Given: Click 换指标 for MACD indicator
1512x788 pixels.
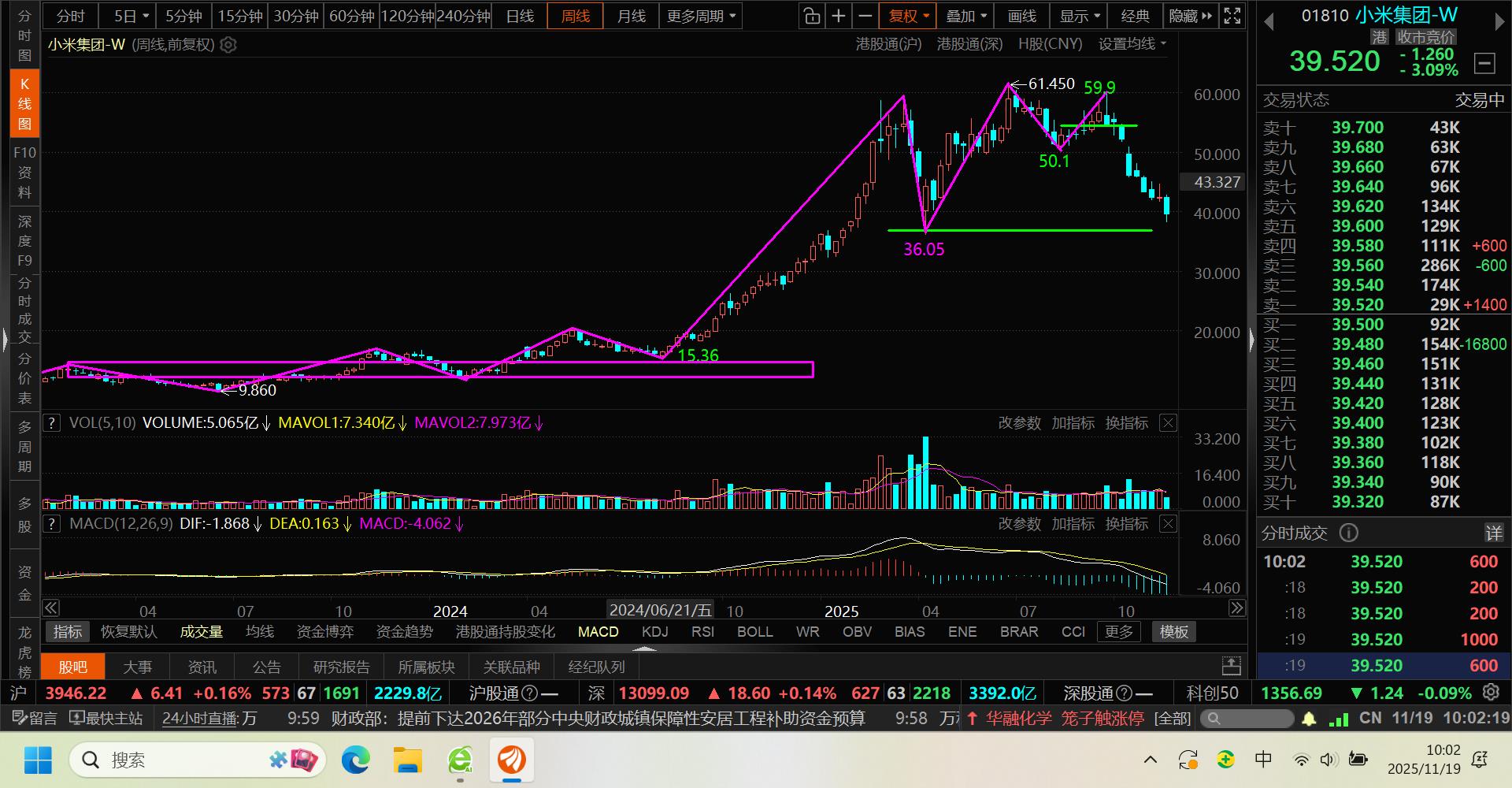Looking at the screenshot, I should (1127, 524).
